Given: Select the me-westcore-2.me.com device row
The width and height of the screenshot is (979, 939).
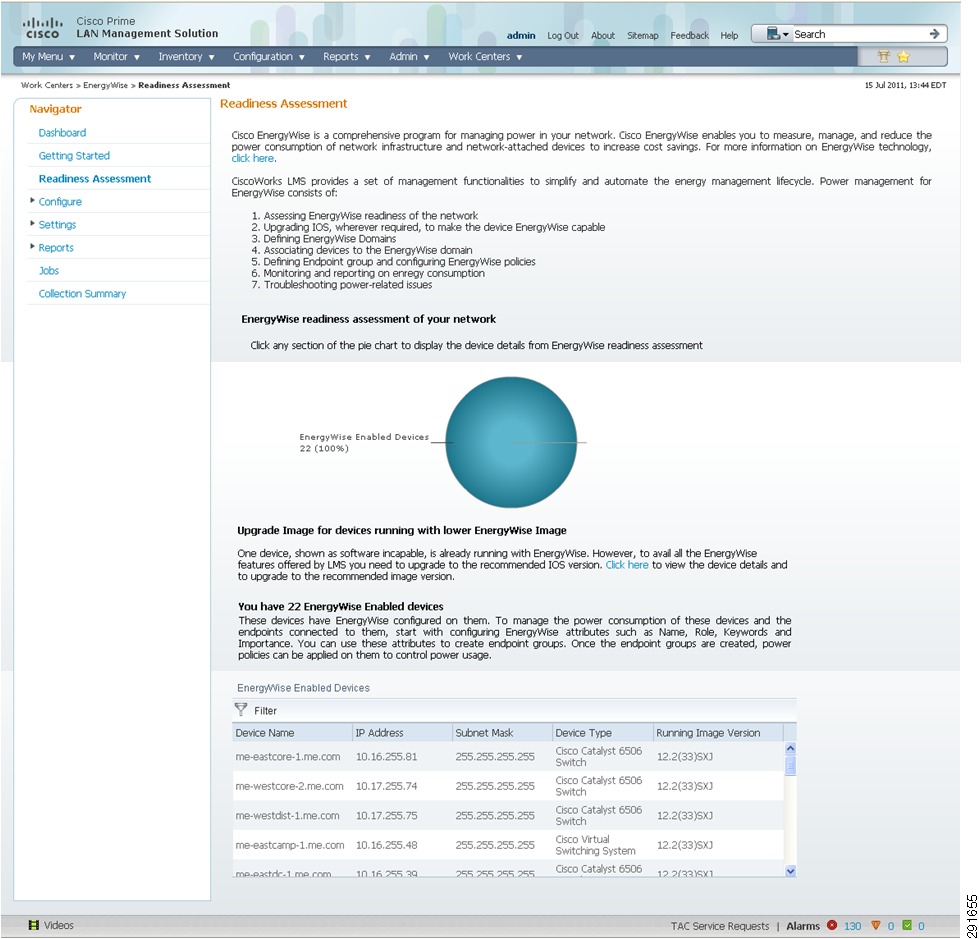Looking at the screenshot, I should (508, 786).
